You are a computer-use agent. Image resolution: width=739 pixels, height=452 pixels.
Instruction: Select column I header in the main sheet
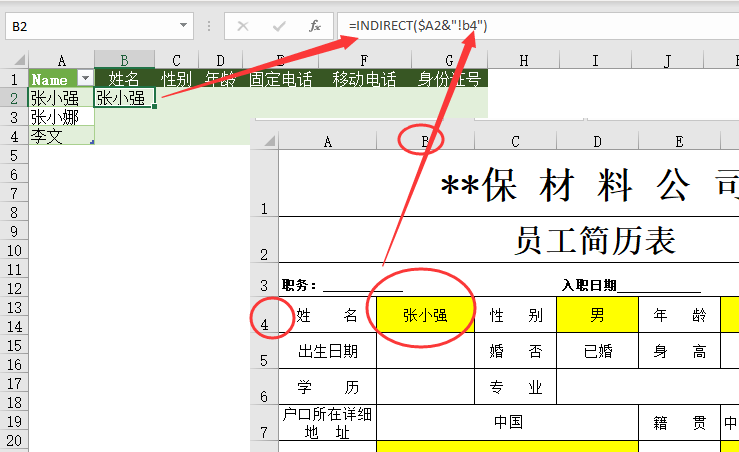coord(595,60)
